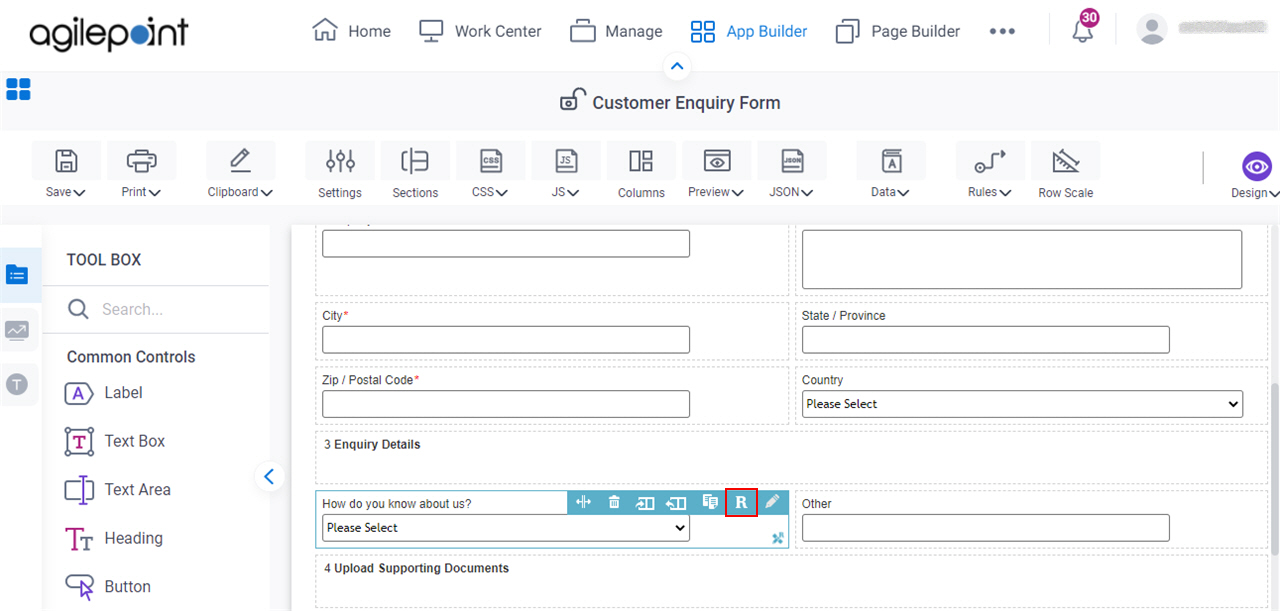Select the chart sidebar tab icon
Screen dimensions: 1280x611
coord(17,330)
